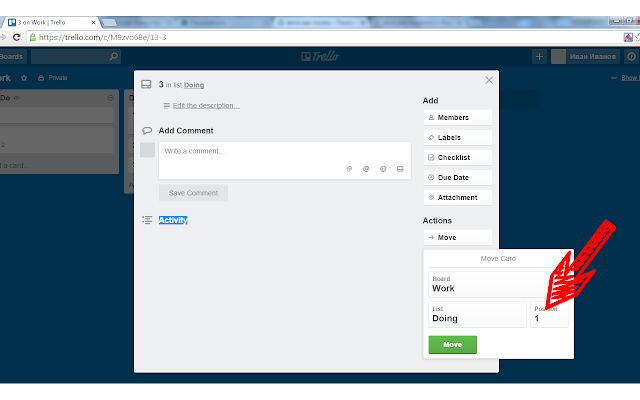The width and height of the screenshot is (640, 400).
Task: Click the Move Card popup title
Action: [x=498, y=258]
